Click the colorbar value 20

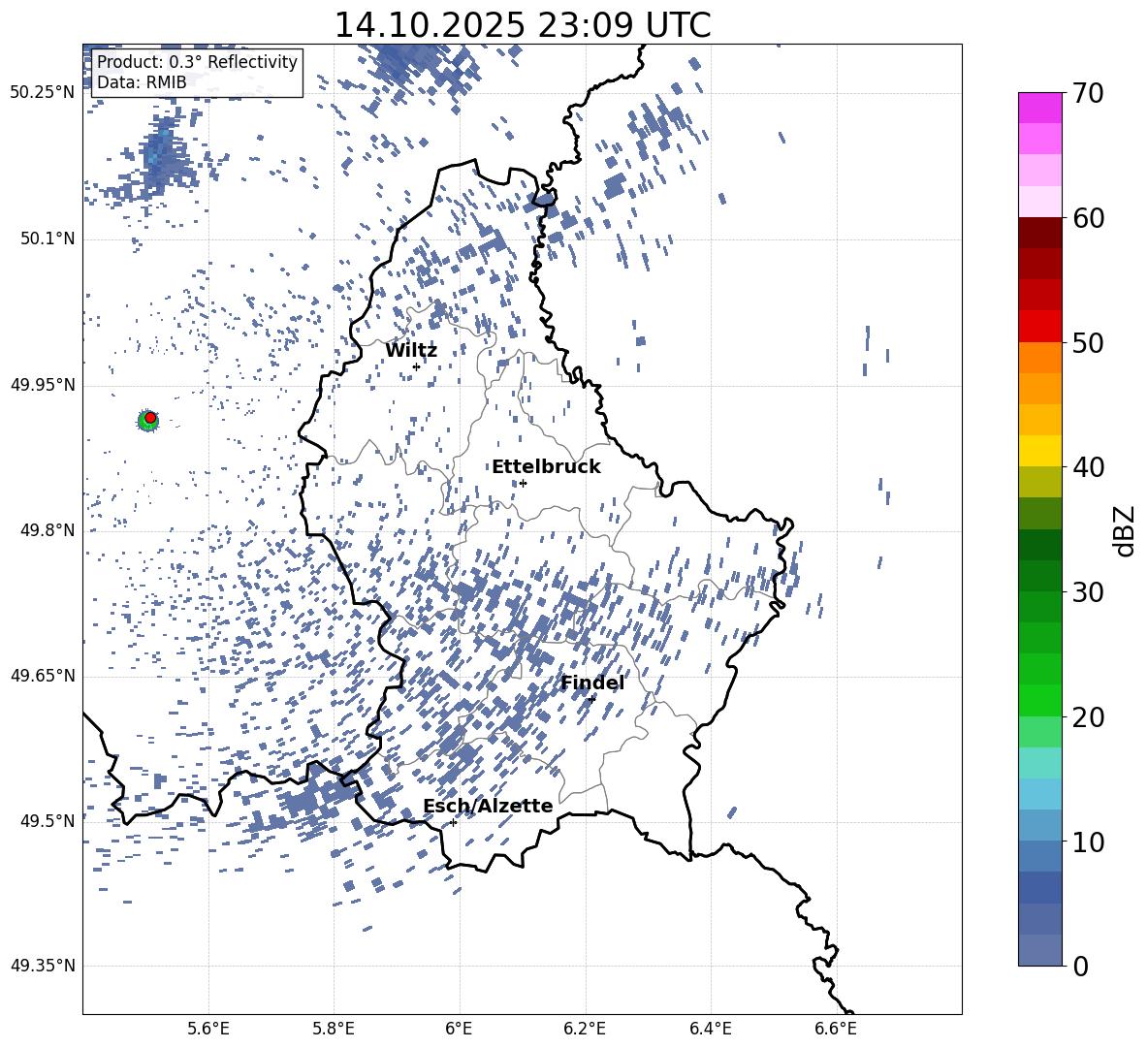click(x=1088, y=717)
